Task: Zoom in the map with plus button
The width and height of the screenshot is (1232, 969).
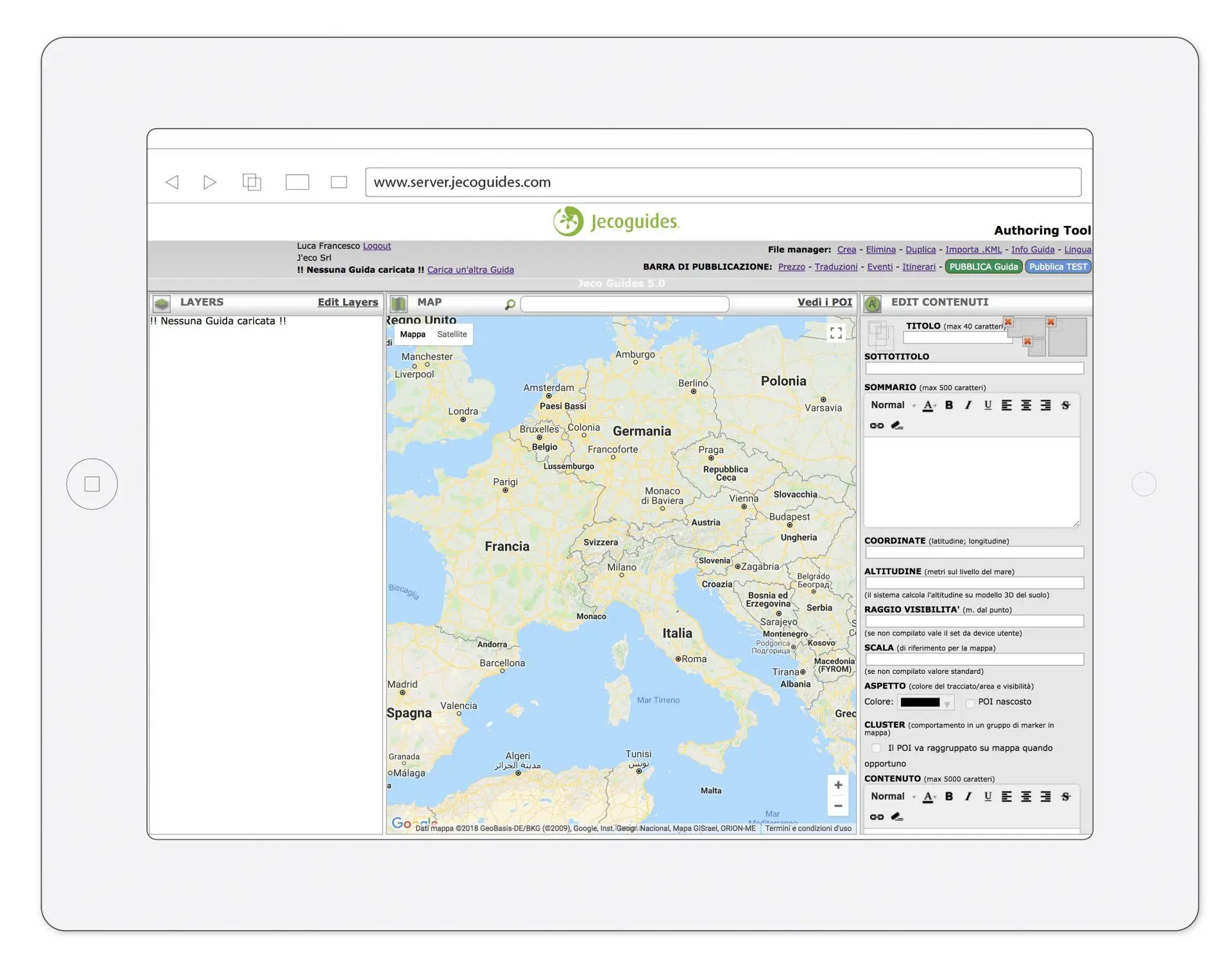Action: click(838, 785)
